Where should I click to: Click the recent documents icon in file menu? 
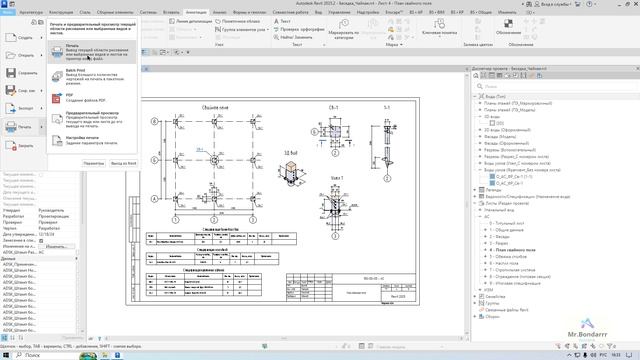pyautogui.click(x=34, y=22)
